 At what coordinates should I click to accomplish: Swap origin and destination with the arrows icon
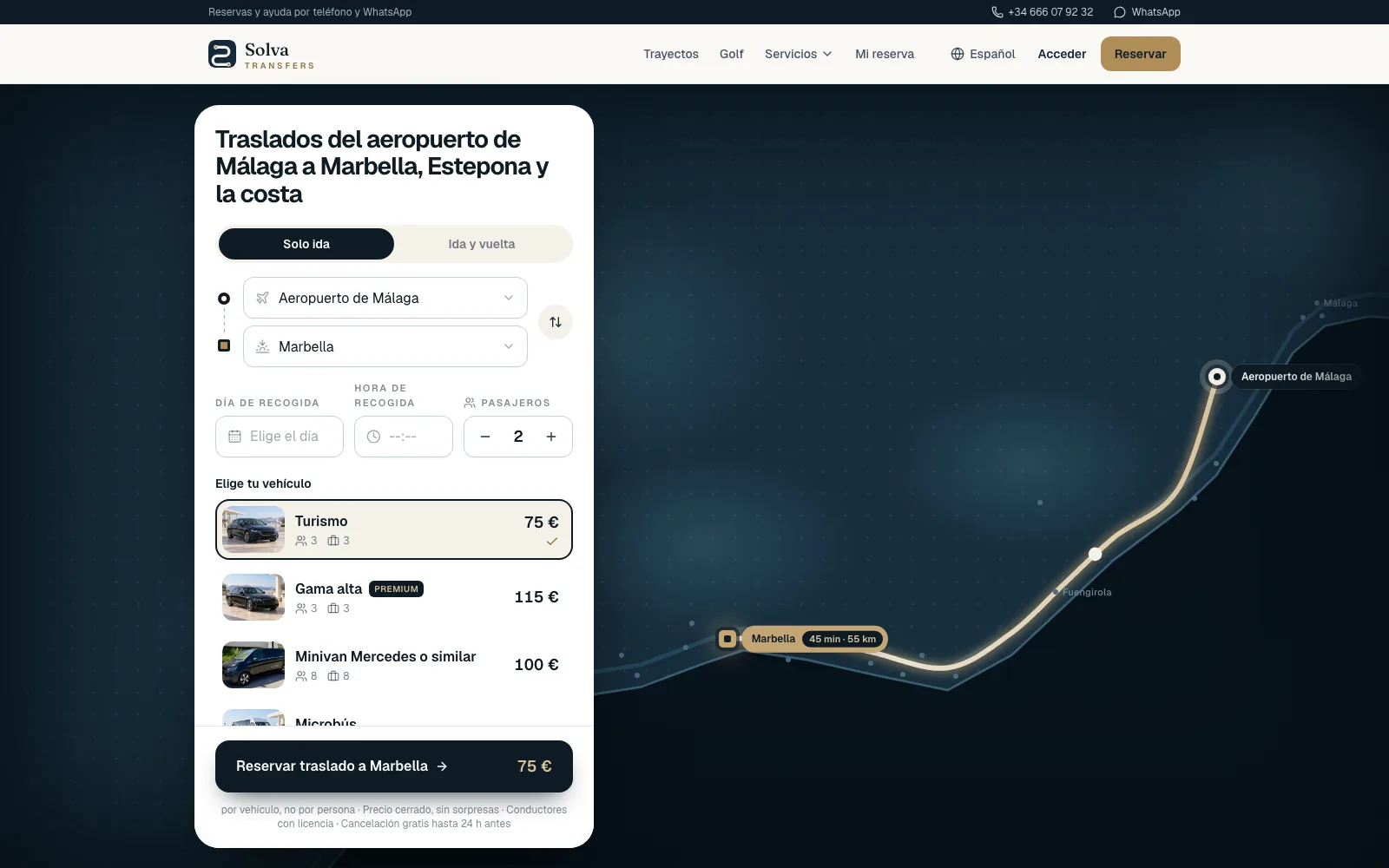pos(556,322)
